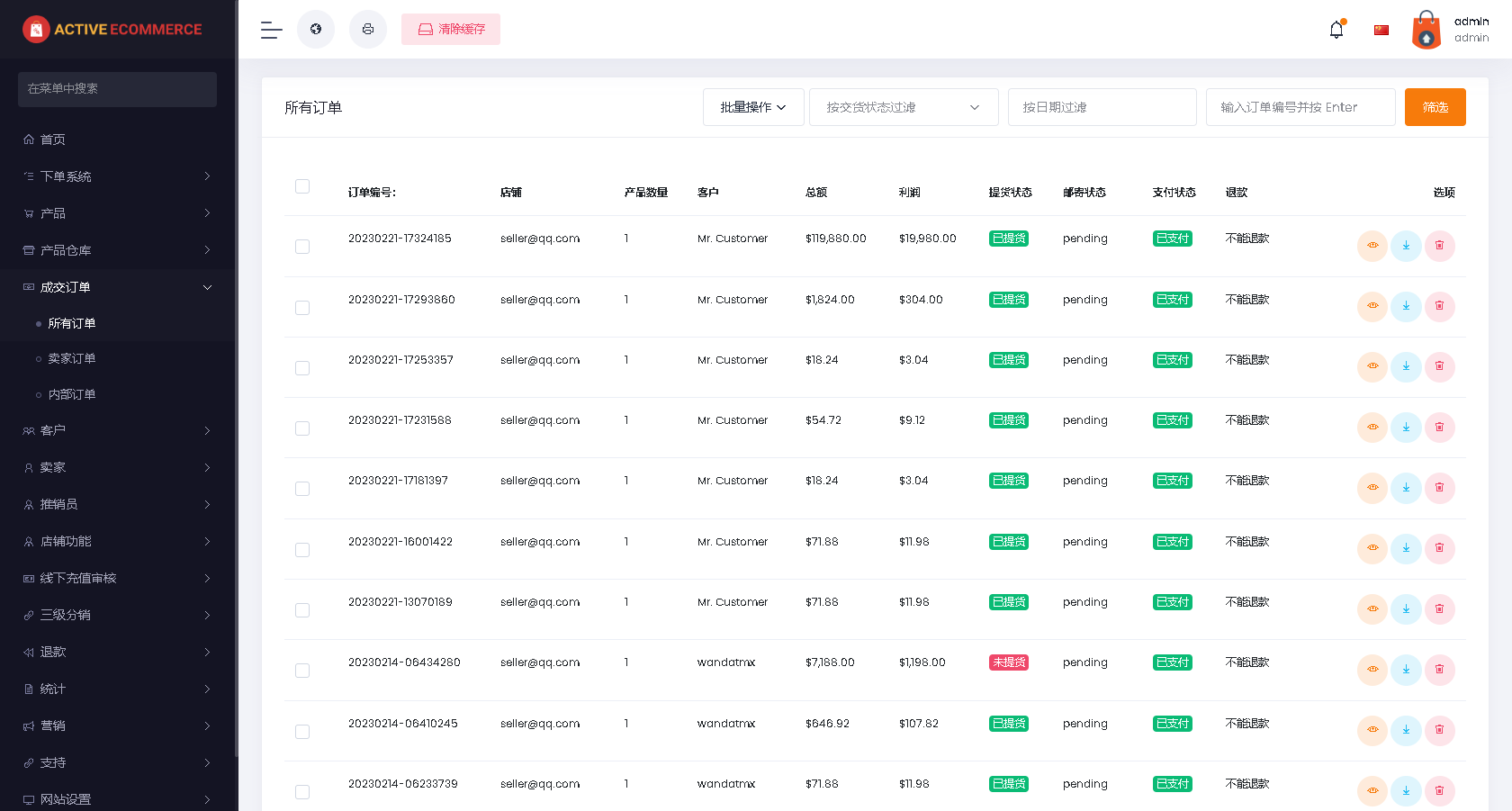Click the order number search input

(1300, 107)
